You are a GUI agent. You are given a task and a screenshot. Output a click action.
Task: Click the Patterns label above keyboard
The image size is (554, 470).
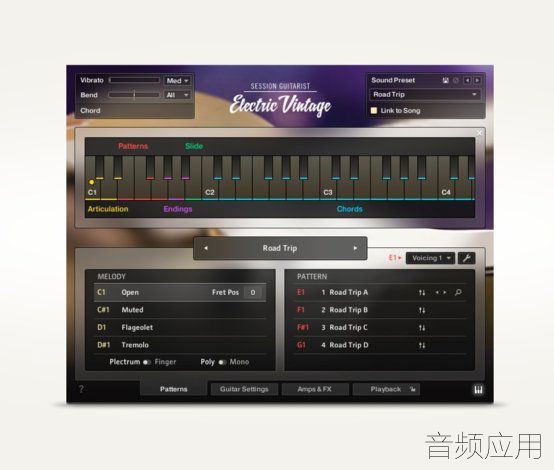coord(133,146)
